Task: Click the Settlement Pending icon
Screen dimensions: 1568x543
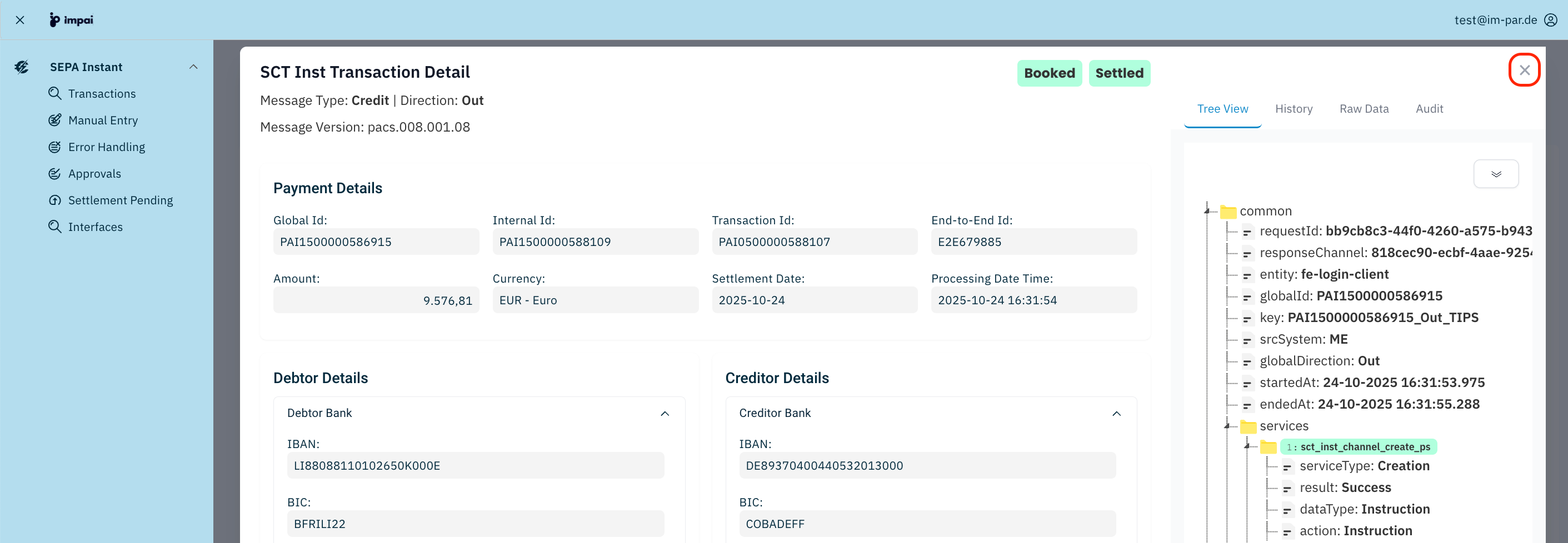Action: (x=55, y=200)
